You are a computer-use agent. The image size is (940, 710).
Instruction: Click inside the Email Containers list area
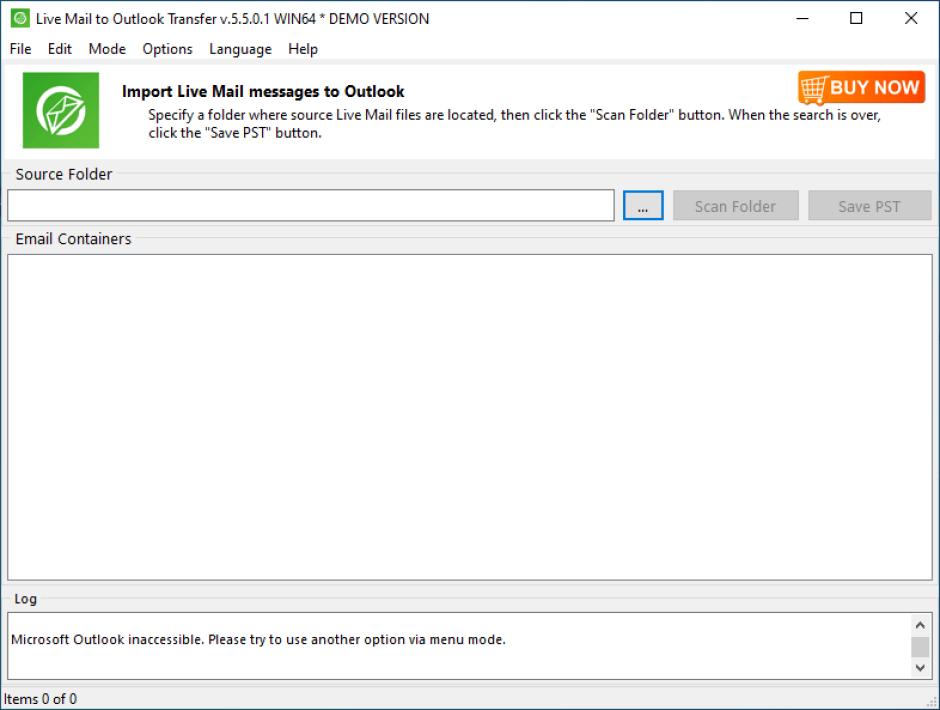470,417
